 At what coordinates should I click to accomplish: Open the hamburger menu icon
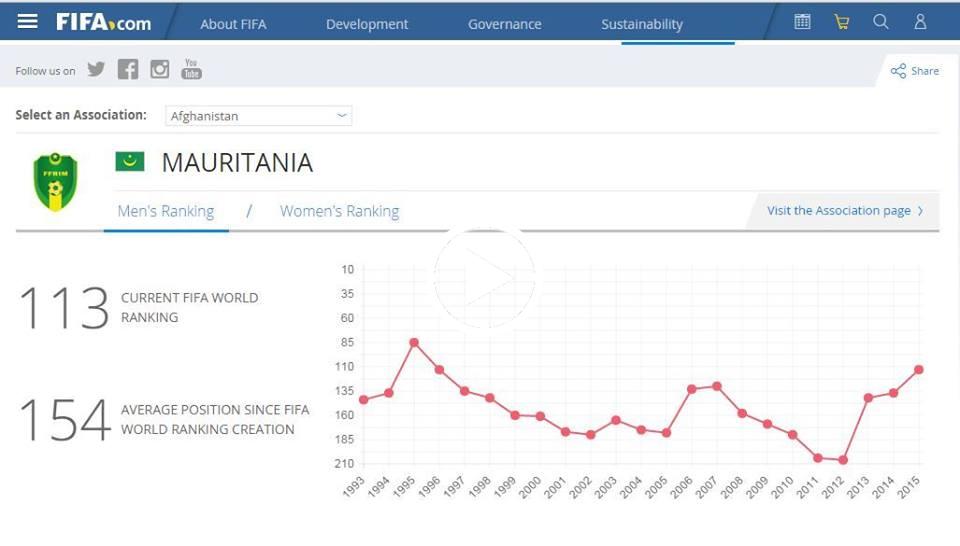(x=27, y=22)
